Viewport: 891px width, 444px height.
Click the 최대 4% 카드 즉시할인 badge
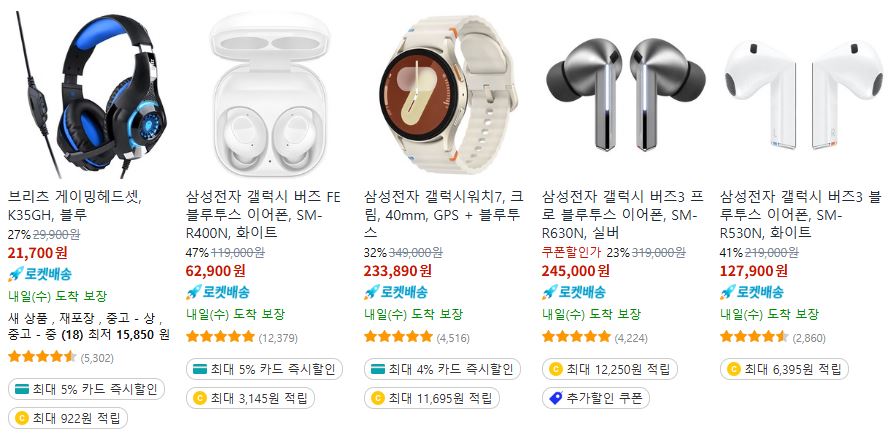point(442,369)
